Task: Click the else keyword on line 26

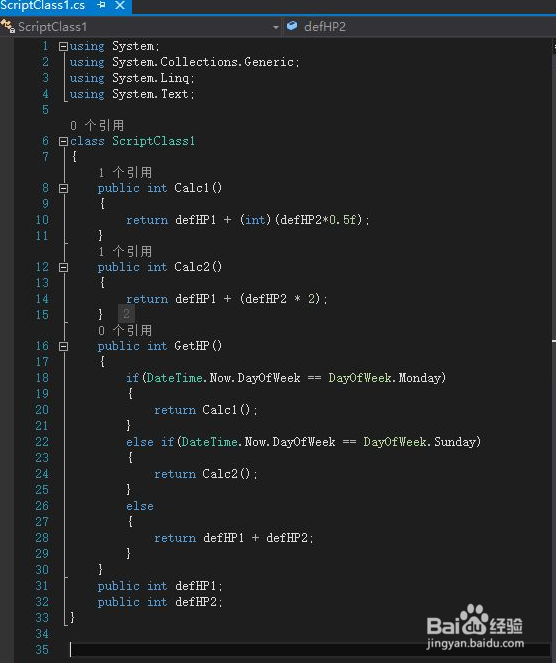Action: [140, 506]
